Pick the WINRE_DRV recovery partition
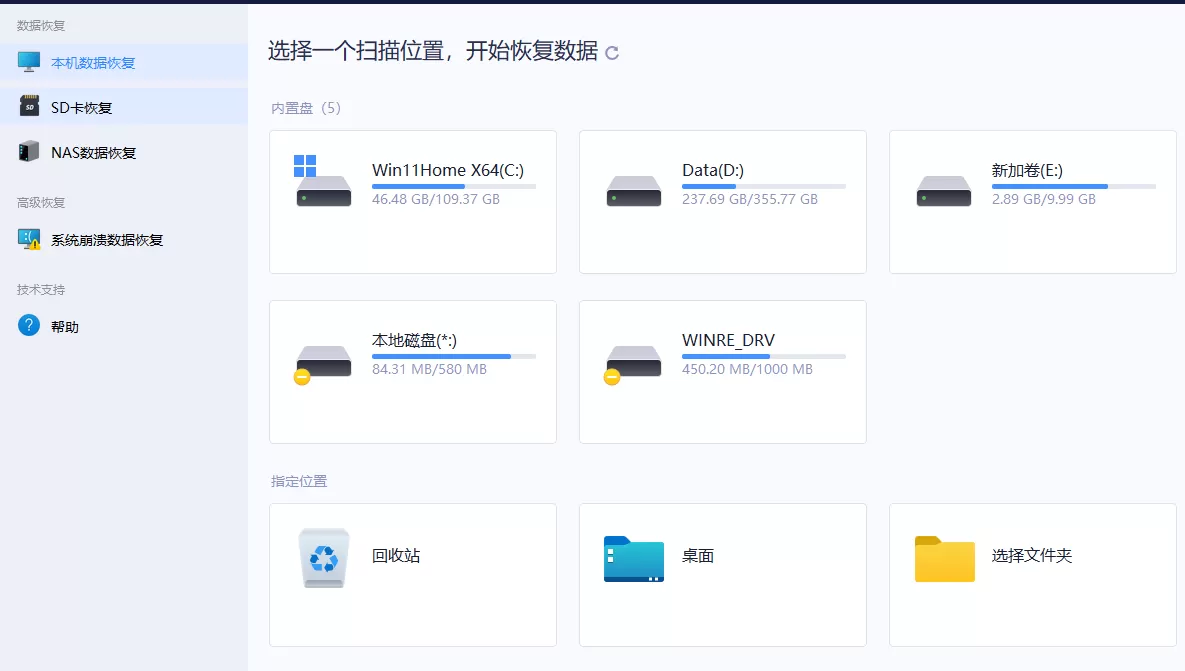 tap(722, 370)
